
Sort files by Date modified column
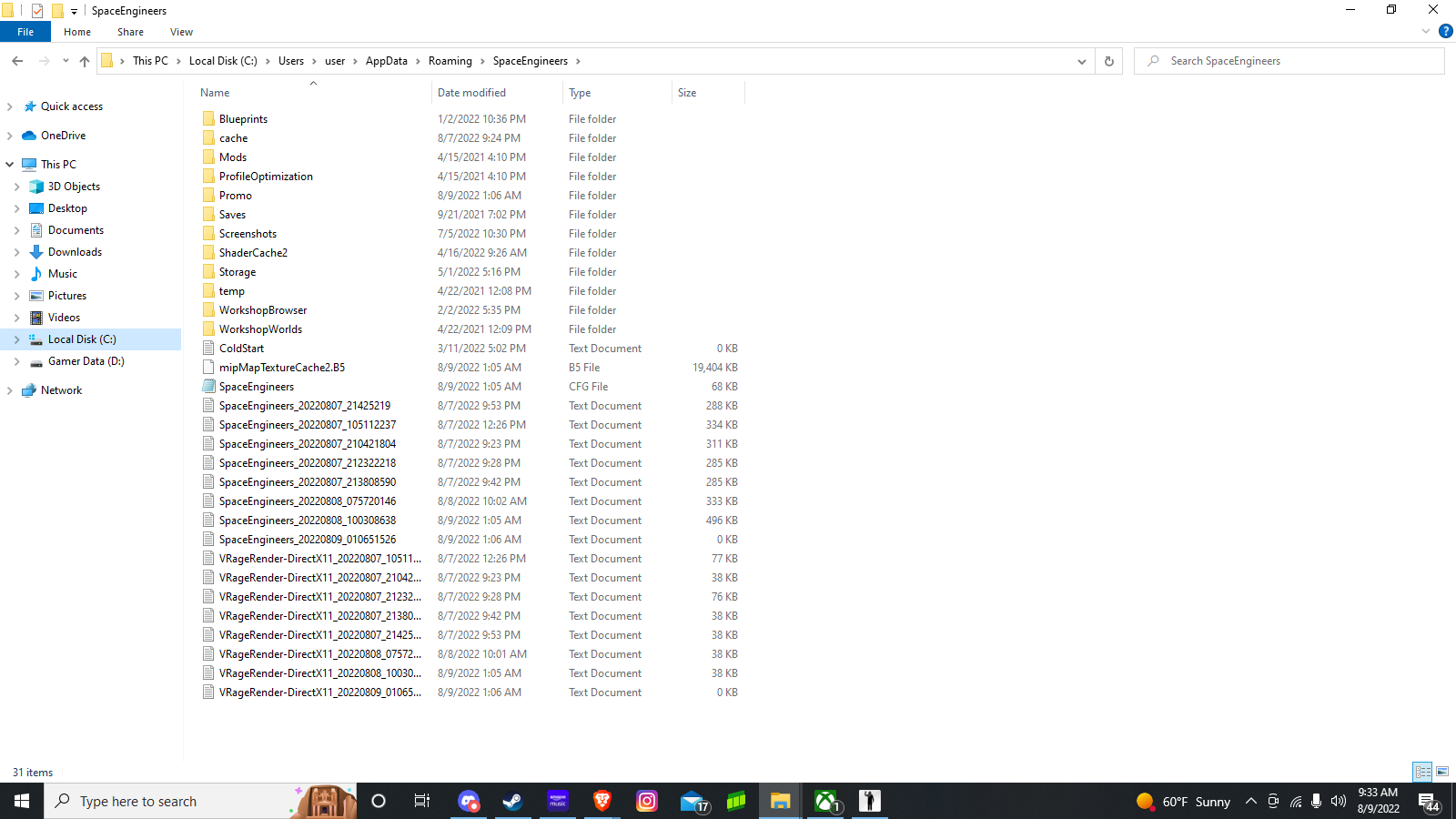point(471,93)
